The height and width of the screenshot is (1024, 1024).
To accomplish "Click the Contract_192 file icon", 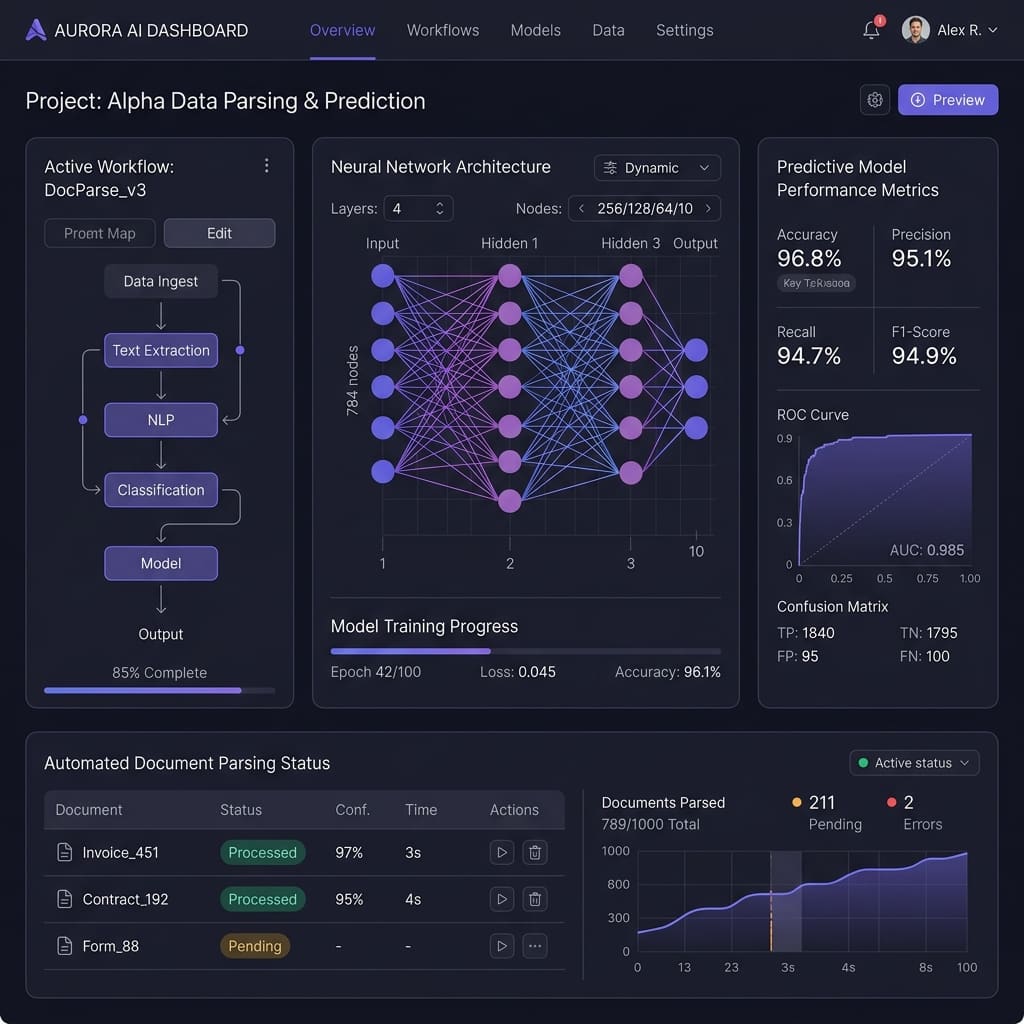I will pyautogui.click(x=65, y=899).
